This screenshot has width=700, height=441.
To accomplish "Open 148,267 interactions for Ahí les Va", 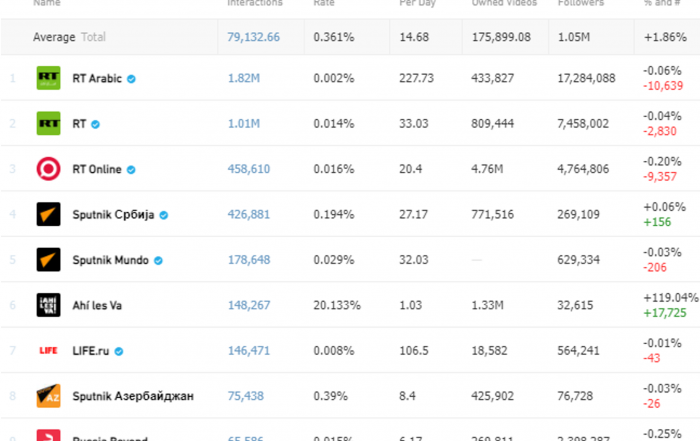I will pyautogui.click(x=249, y=305).
